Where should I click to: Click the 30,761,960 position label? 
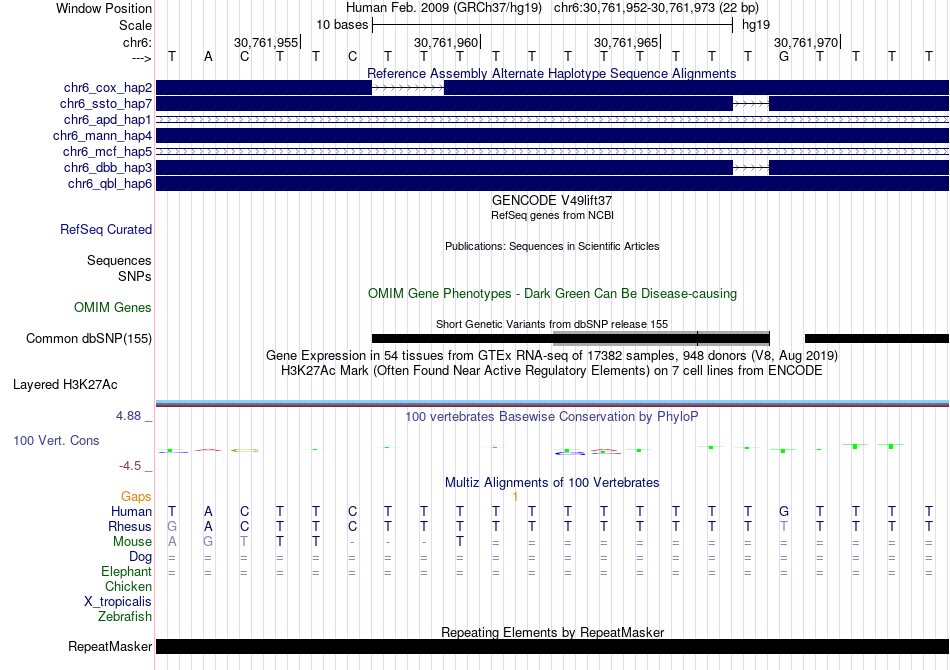tap(446, 42)
